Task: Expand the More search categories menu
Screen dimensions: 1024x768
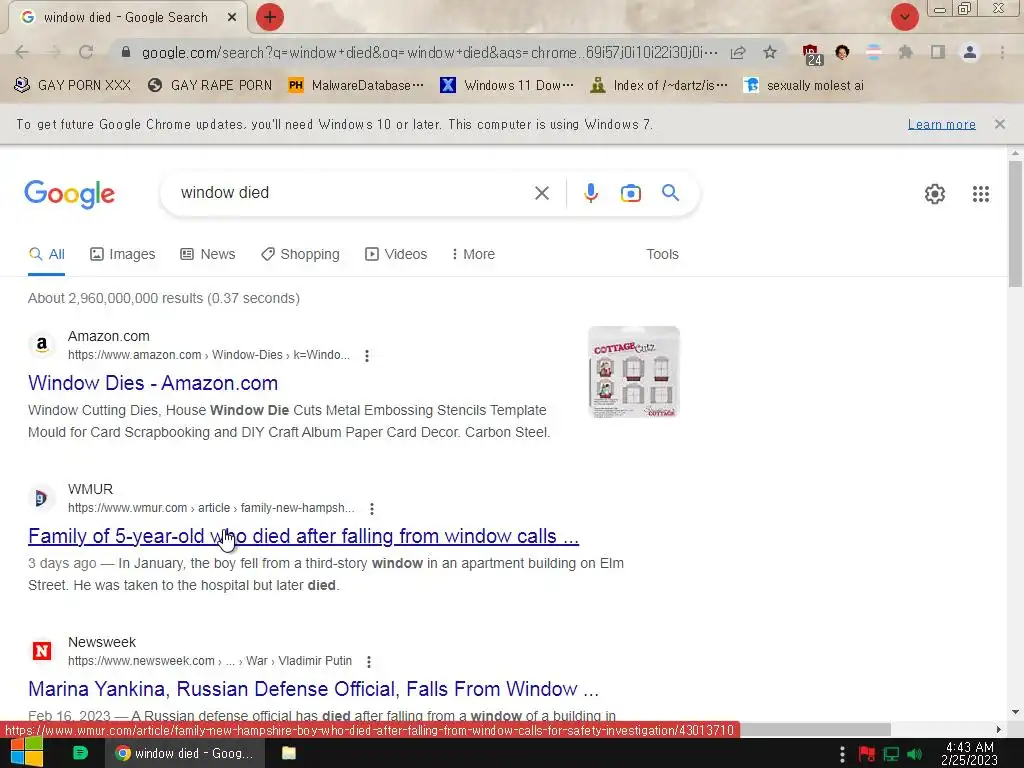Action: point(473,255)
